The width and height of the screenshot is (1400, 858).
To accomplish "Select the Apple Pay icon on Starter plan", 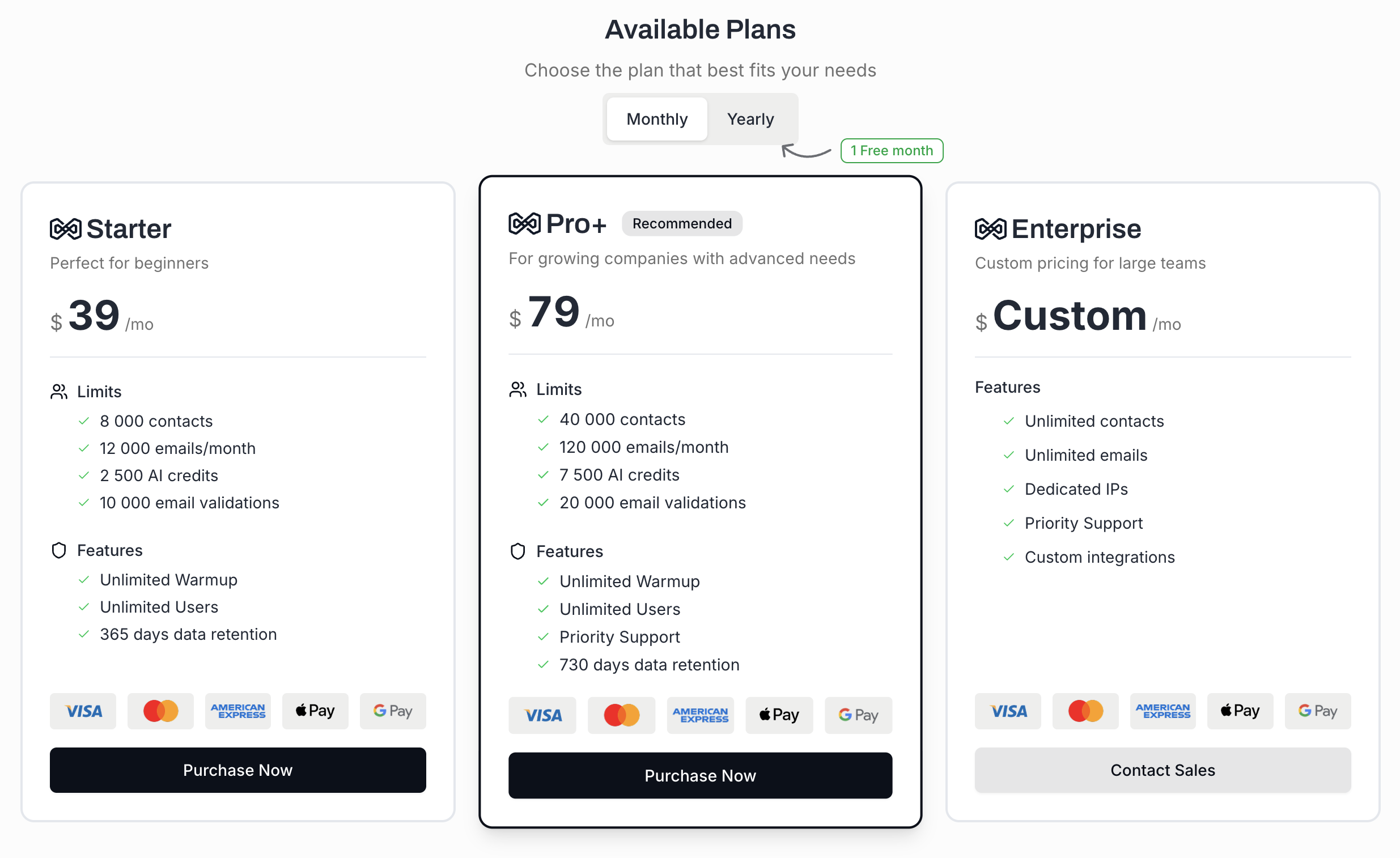I will pos(315,711).
